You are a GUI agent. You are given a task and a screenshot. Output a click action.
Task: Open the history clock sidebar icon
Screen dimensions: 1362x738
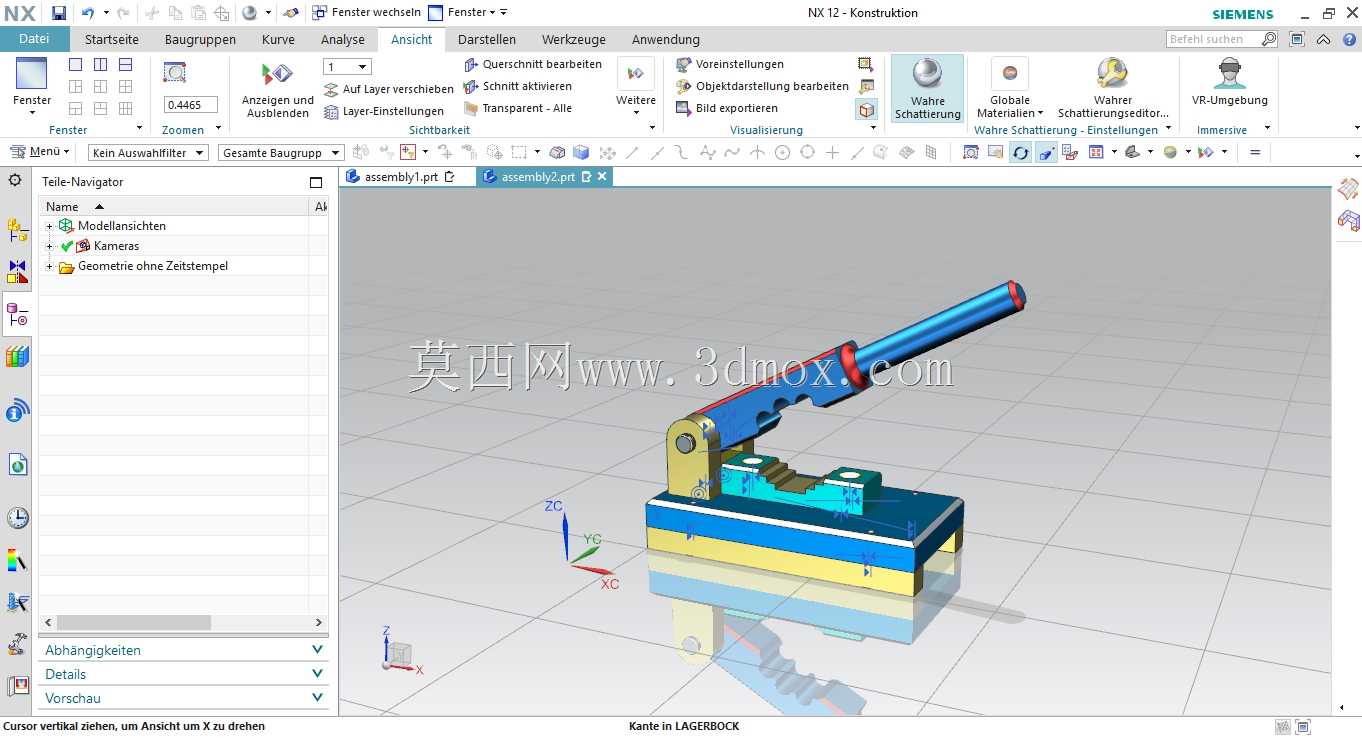click(x=17, y=517)
